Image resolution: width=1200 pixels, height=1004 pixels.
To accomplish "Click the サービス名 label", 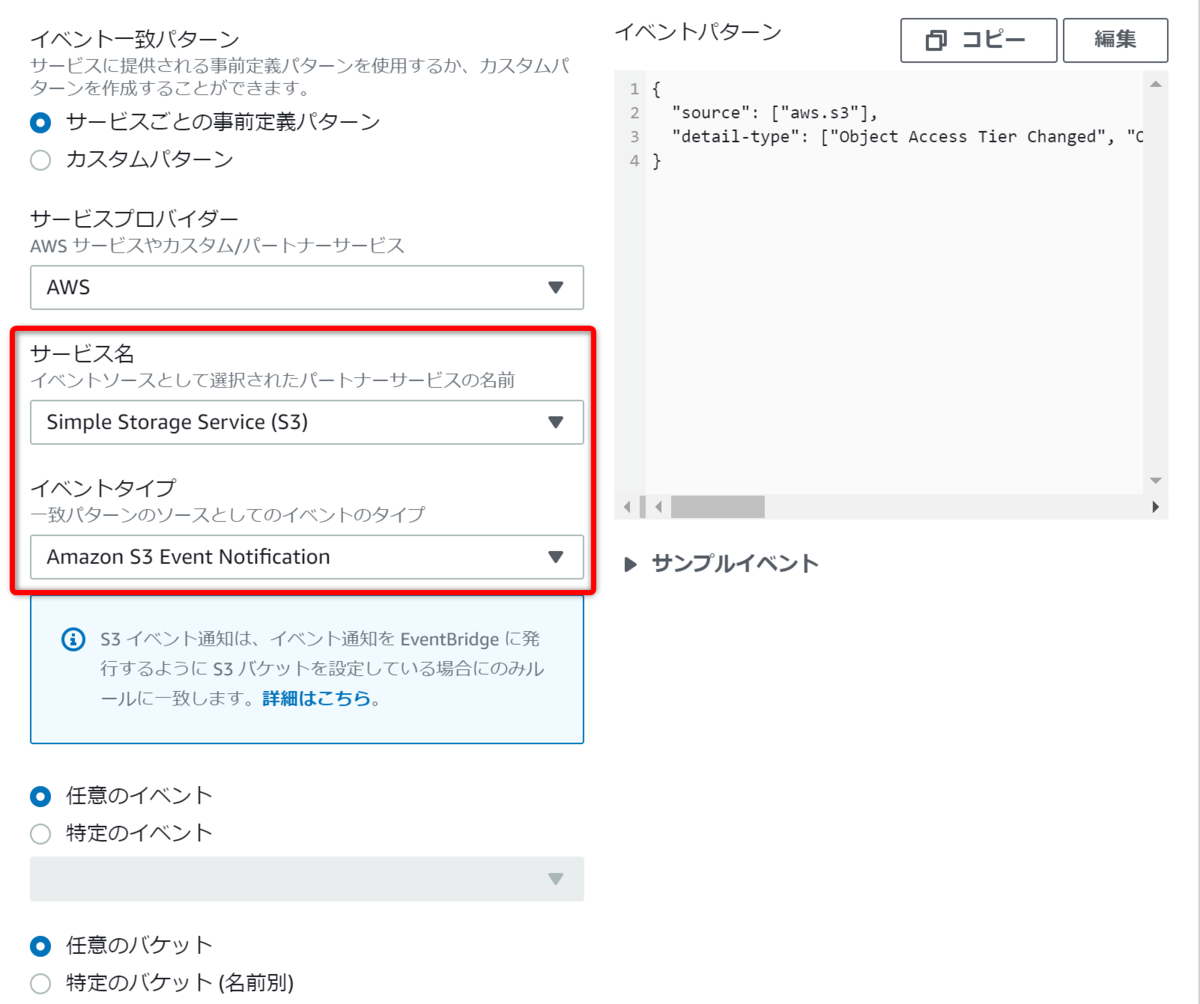I will coord(82,353).
